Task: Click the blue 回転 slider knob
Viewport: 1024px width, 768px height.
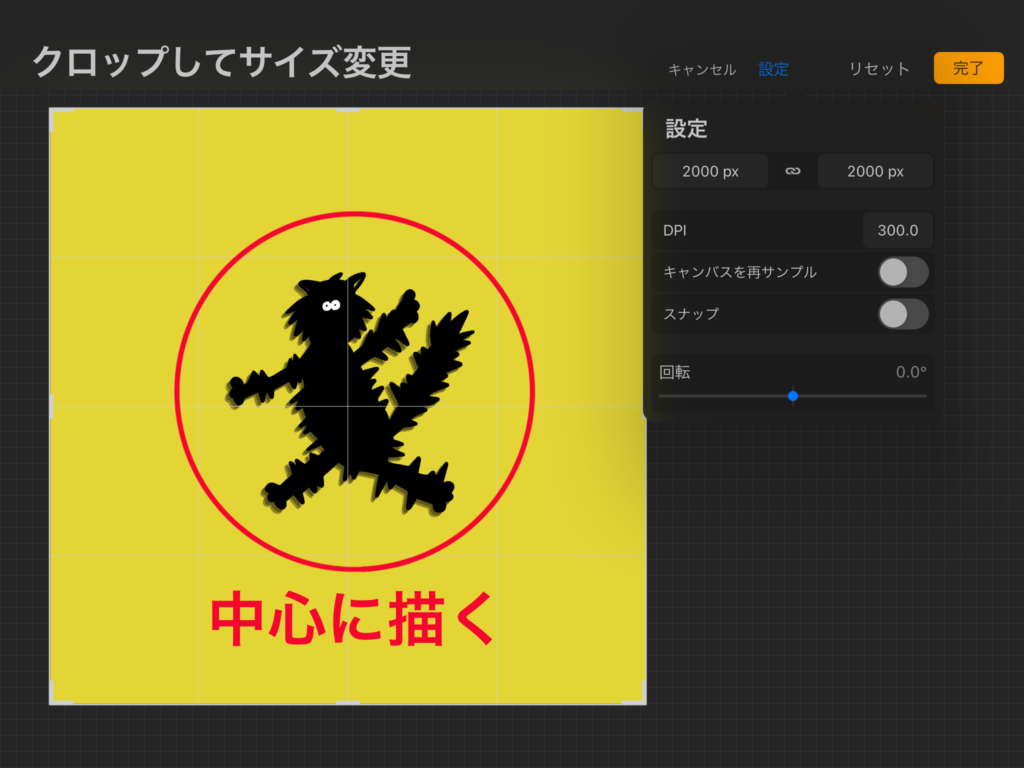Action: click(793, 396)
